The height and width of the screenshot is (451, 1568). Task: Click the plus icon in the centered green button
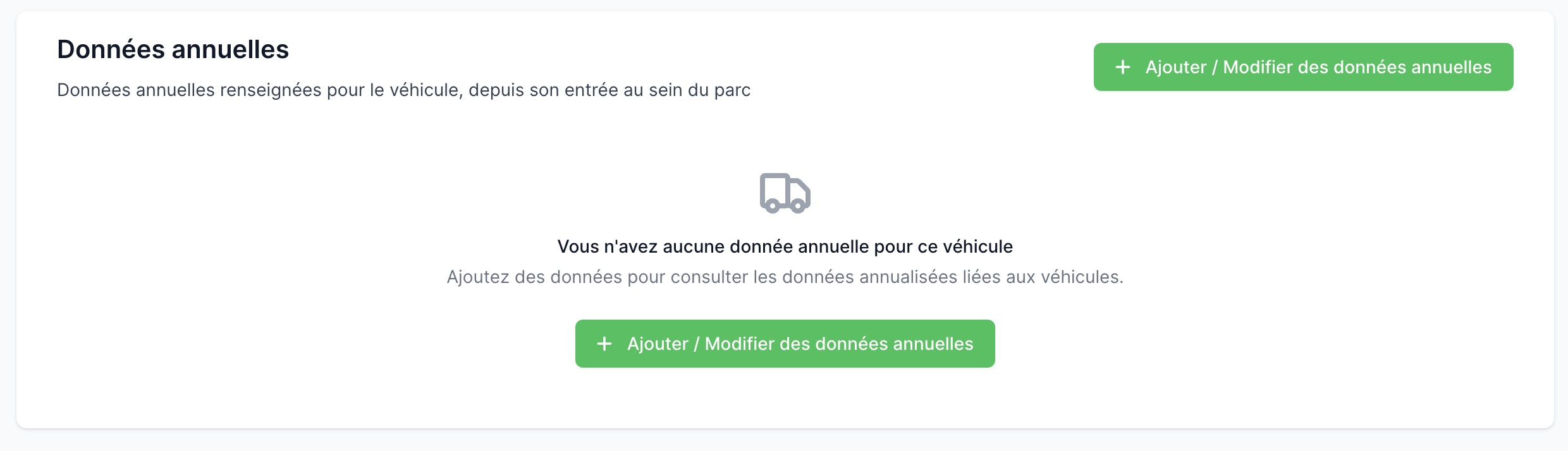[604, 344]
